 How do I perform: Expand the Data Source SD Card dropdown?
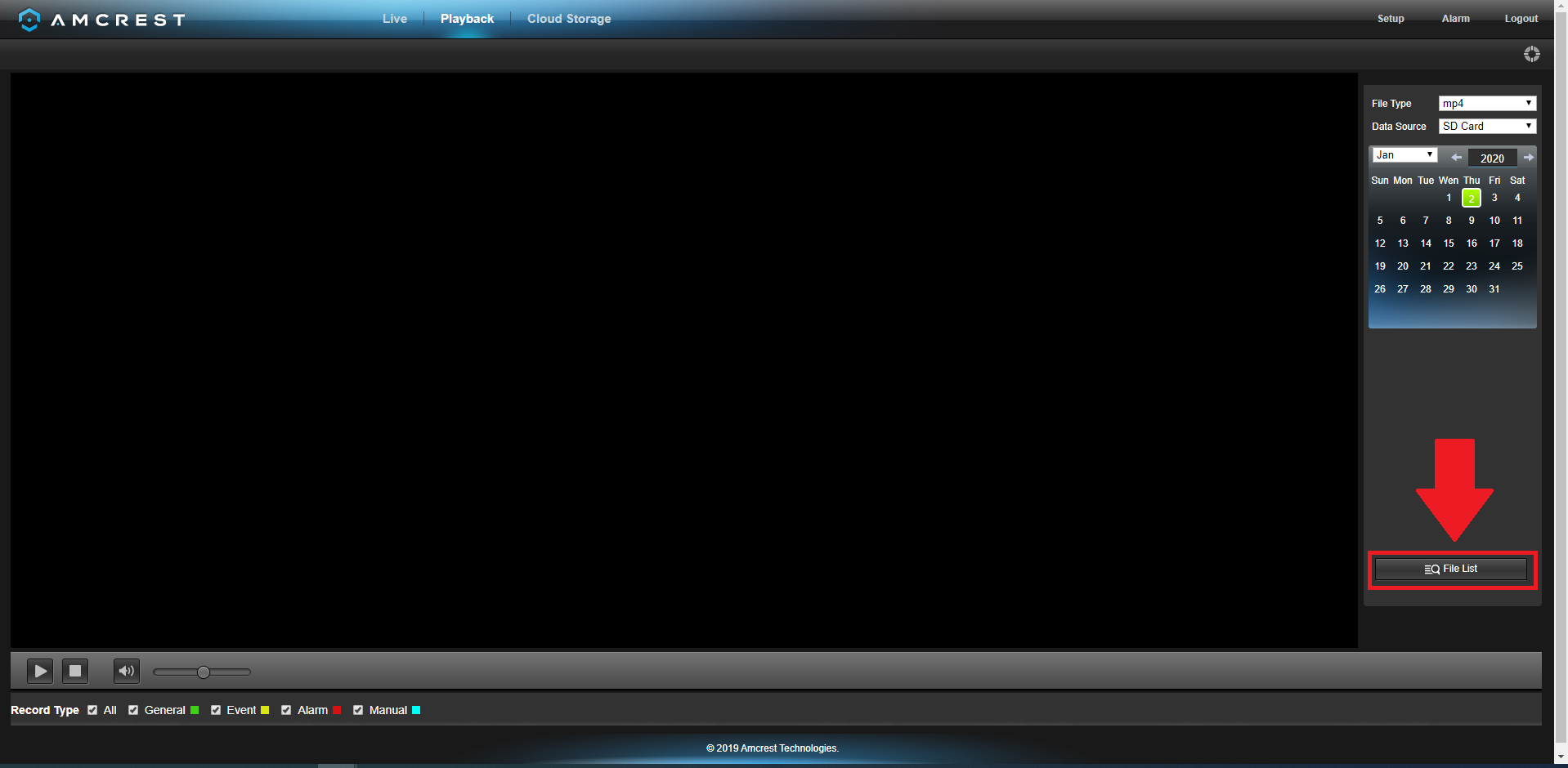click(x=1486, y=127)
